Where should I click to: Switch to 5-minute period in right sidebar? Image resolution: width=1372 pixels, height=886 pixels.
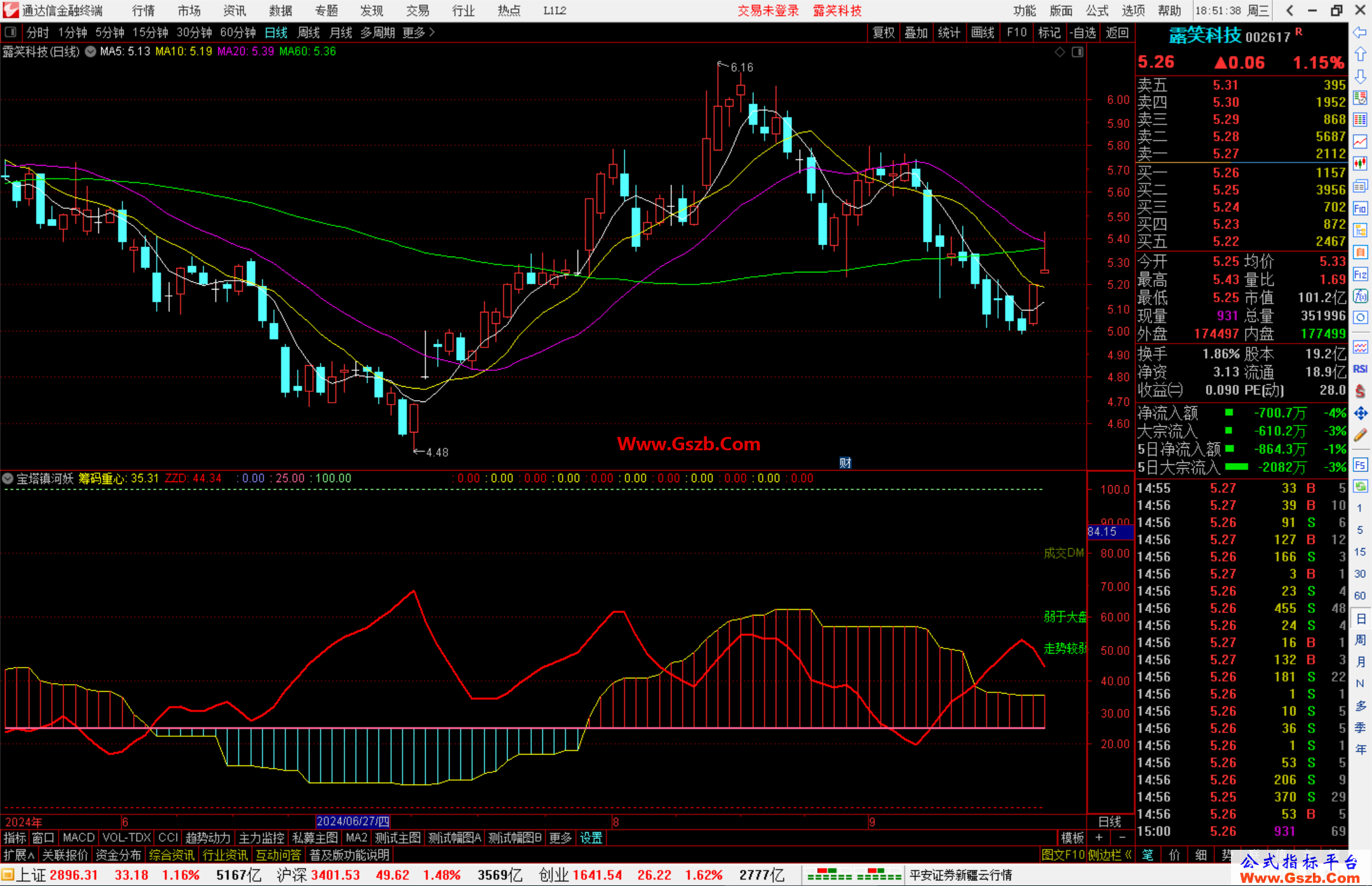coord(1360,530)
